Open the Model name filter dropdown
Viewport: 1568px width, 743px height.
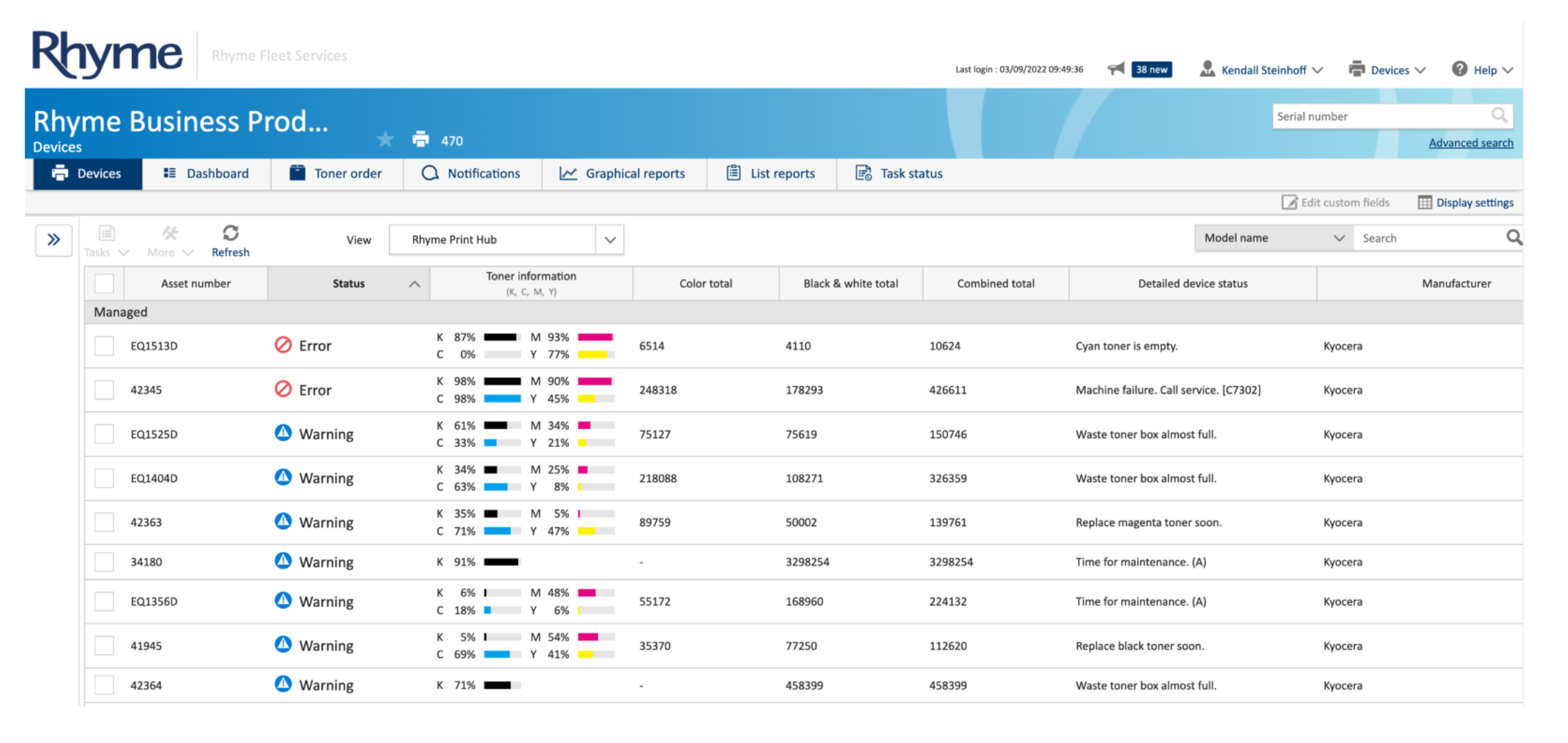click(1274, 238)
